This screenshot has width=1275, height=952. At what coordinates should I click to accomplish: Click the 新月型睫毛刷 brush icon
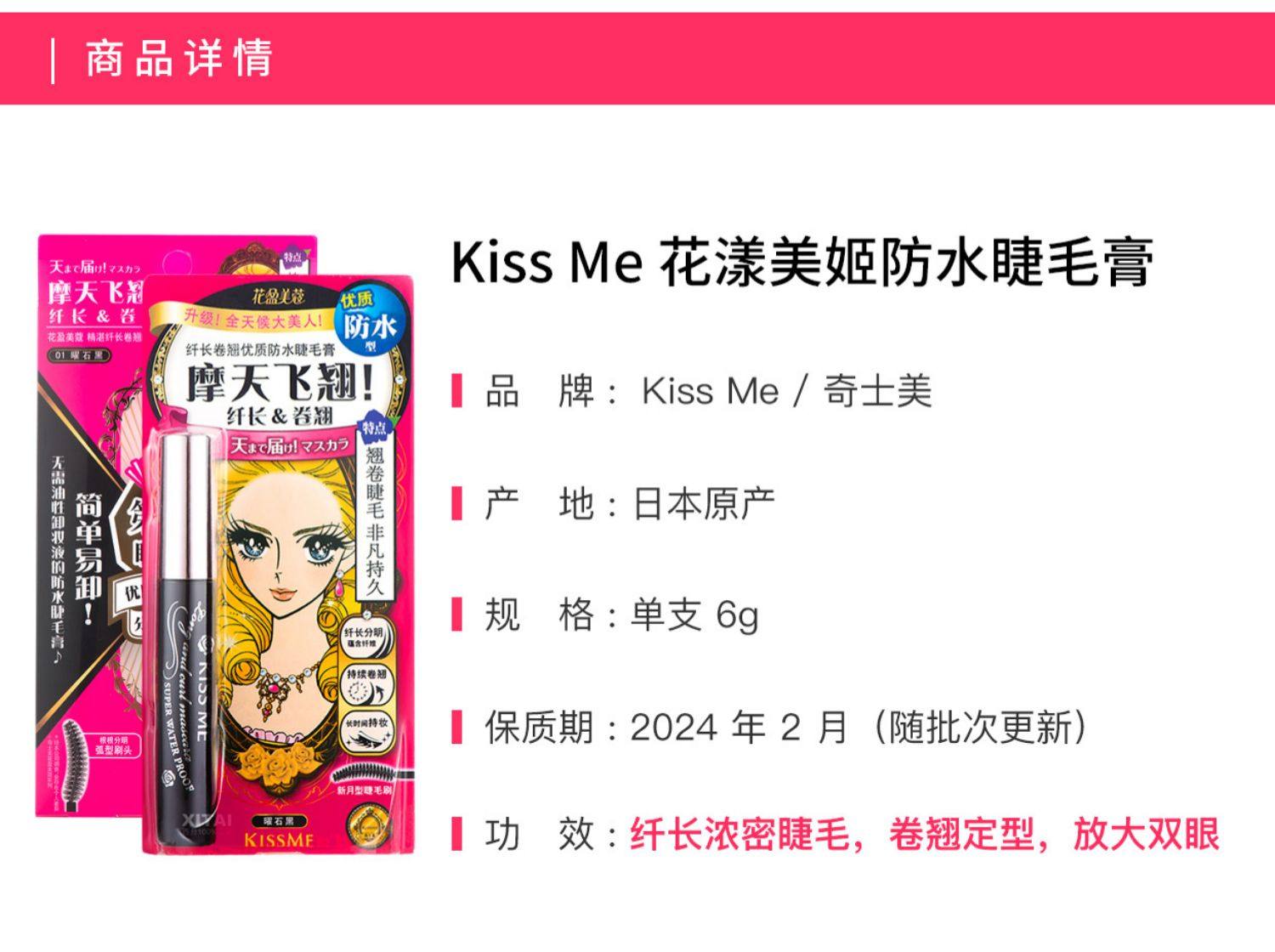point(364,780)
